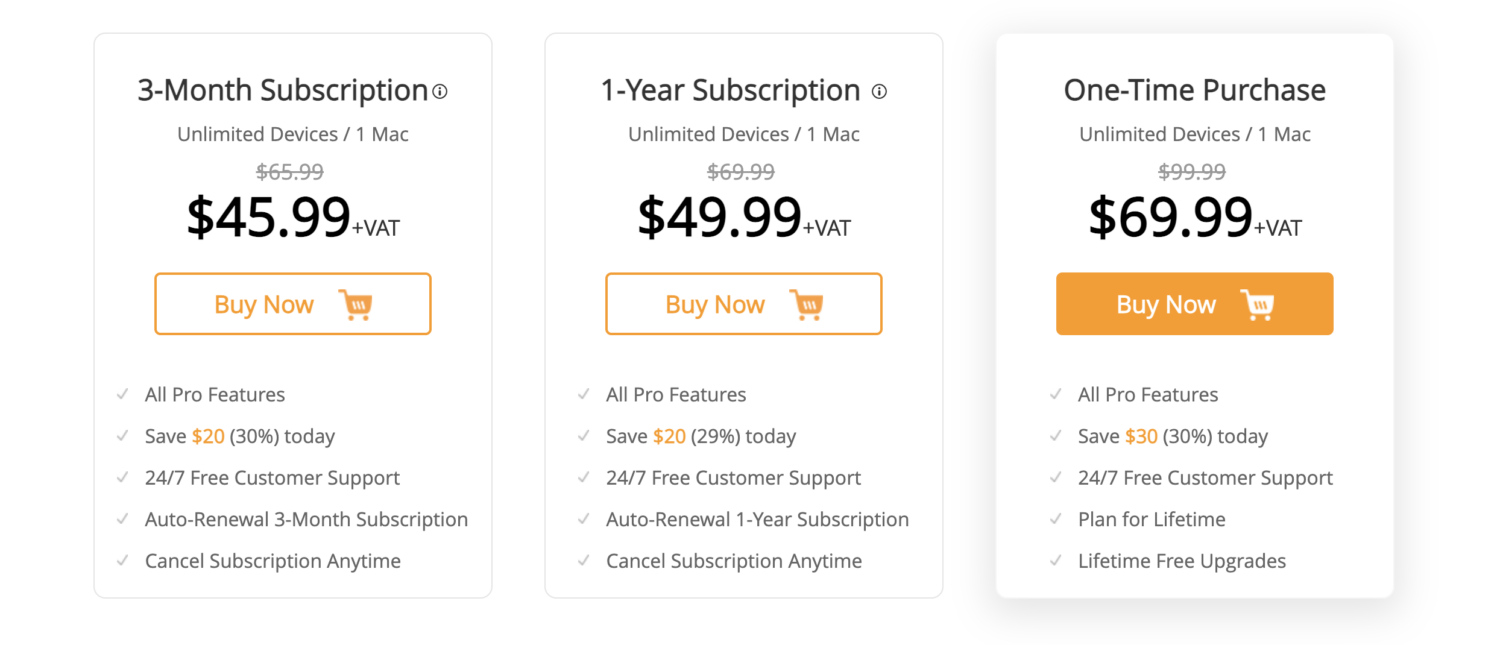Click Save $30 (30%) today text
The height and width of the screenshot is (645, 1500).
[x=1173, y=436]
